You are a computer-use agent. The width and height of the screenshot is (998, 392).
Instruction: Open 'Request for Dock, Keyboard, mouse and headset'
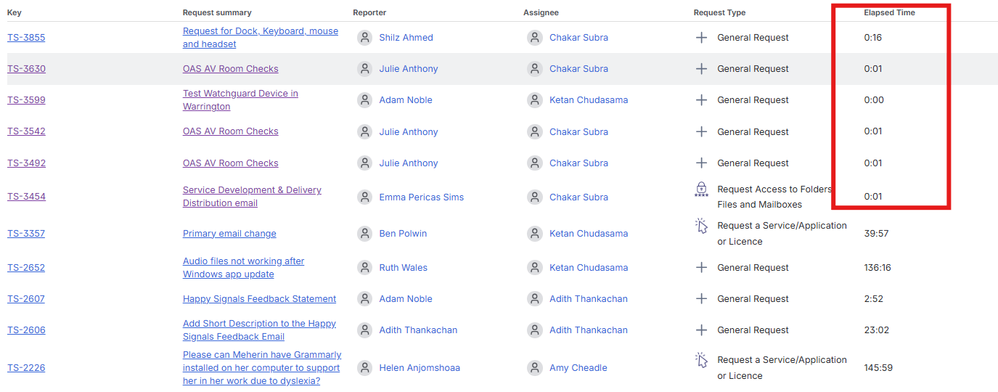click(260, 38)
